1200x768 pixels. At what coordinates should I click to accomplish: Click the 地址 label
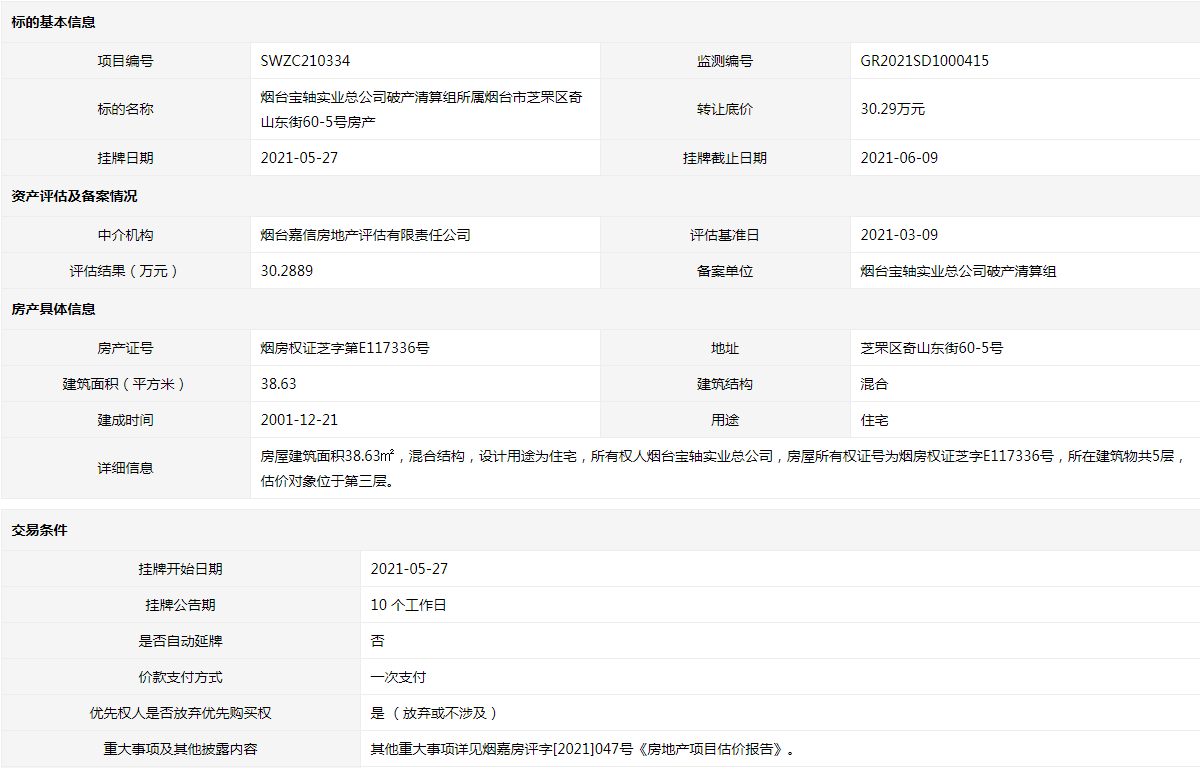tap(725, 348)
